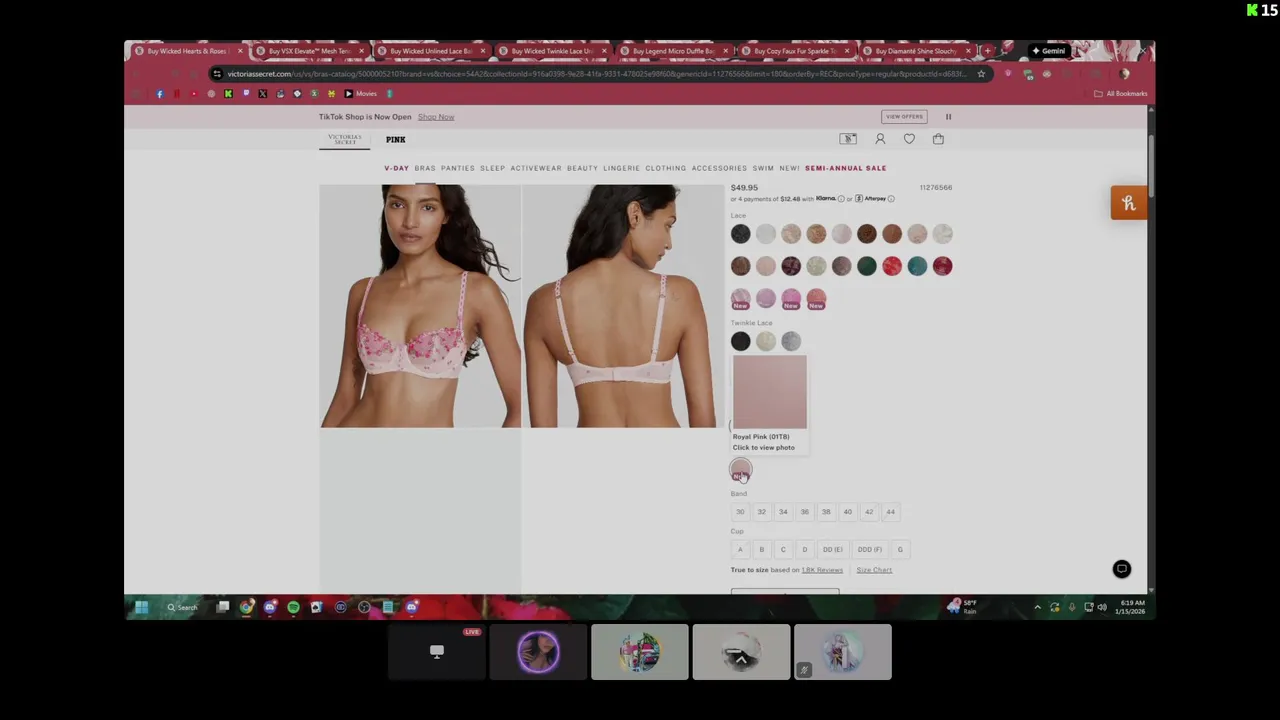
Task: Open the SEMI-ANNUAL SALE menu
Action: (846, 168)
